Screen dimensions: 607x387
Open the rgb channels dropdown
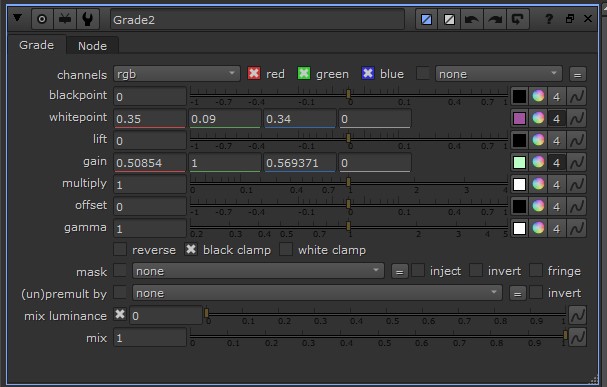(x=177, y=74)
